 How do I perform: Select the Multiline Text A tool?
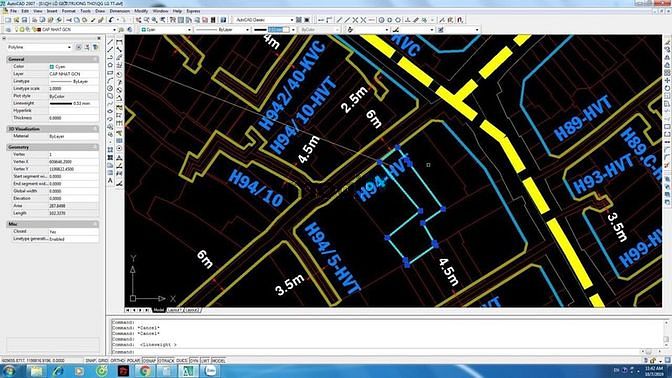(x=110, y=181)
